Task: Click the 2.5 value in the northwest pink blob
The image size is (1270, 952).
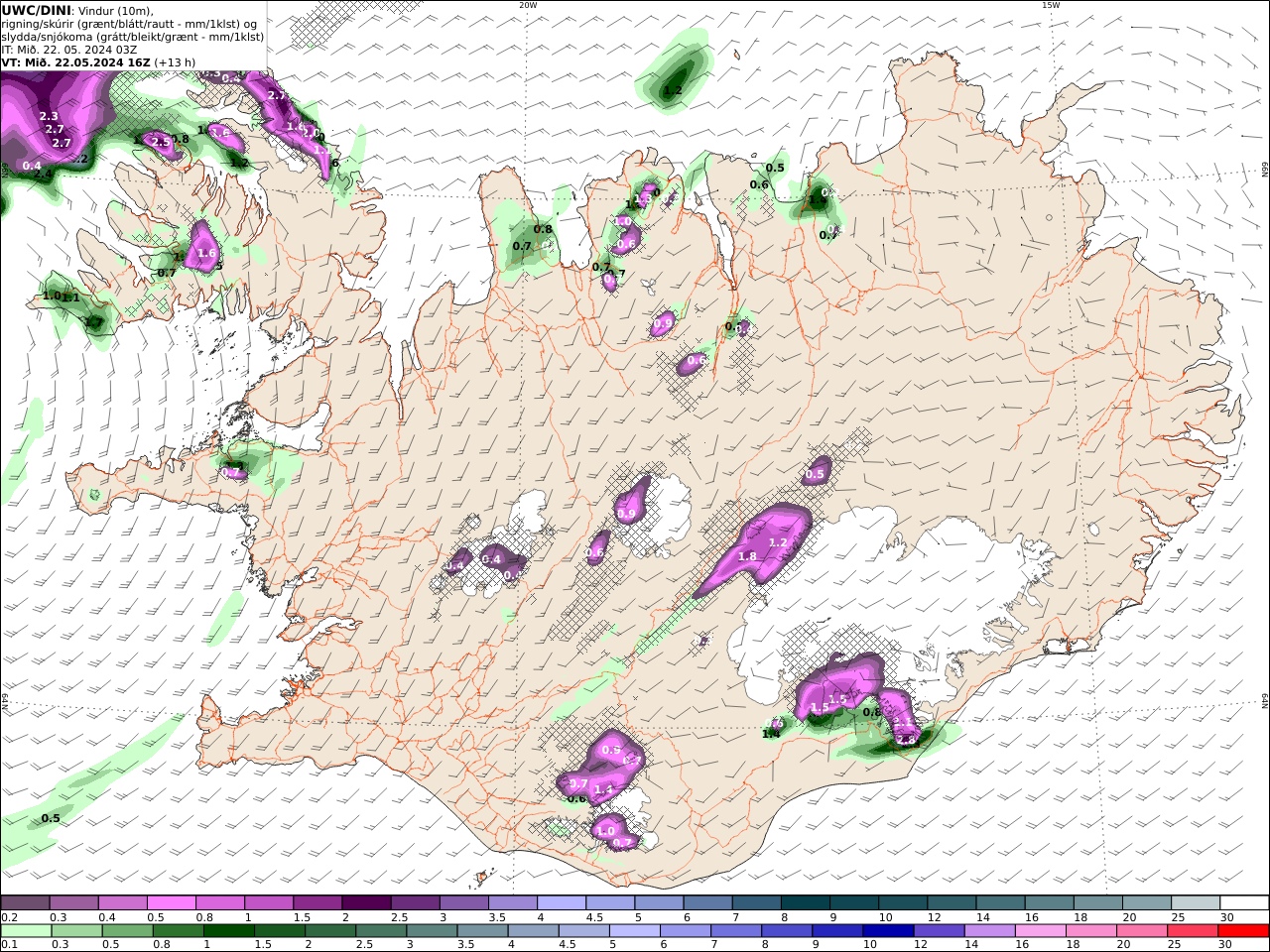Action: [161, 143]
